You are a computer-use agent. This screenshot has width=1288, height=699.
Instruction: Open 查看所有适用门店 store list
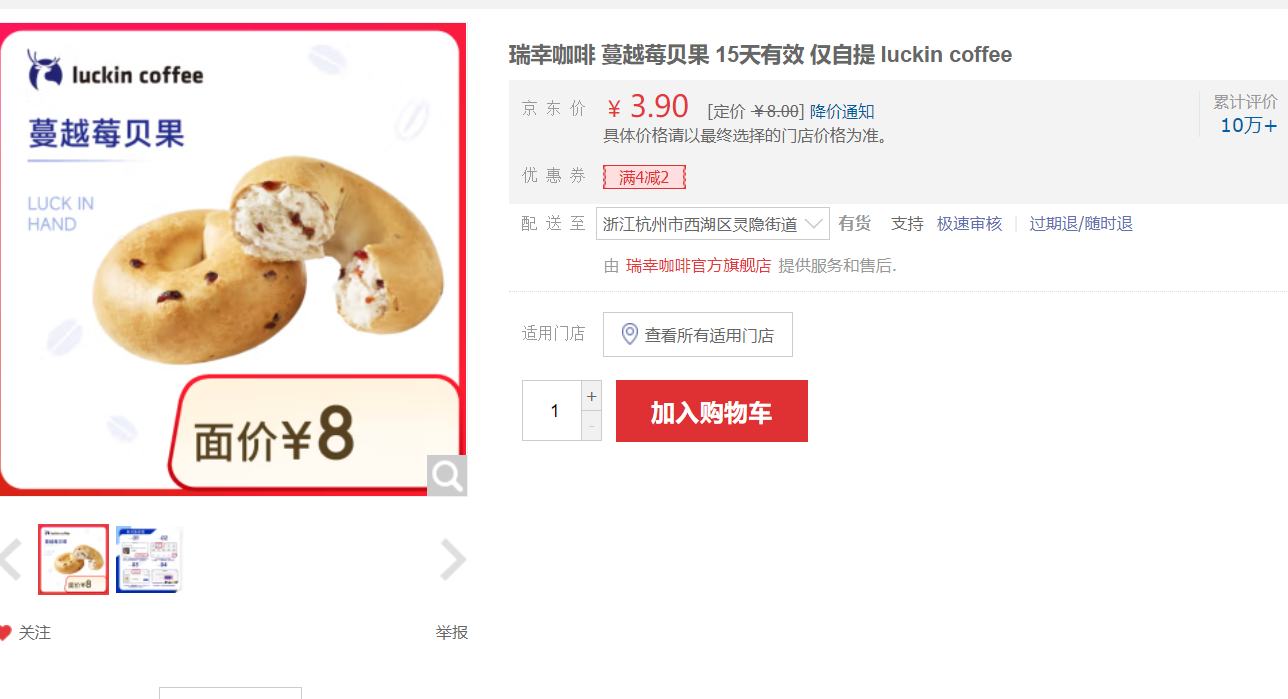pos(698,335)
